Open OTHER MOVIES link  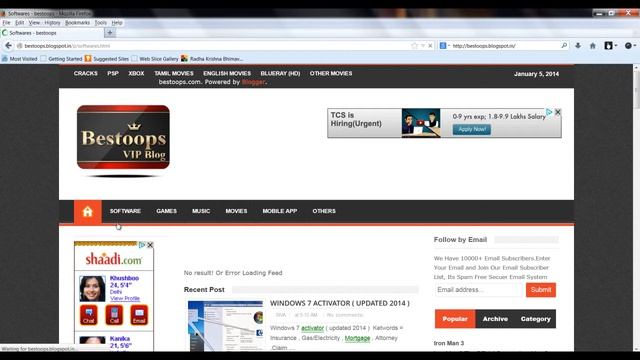(x=331, y=73)
